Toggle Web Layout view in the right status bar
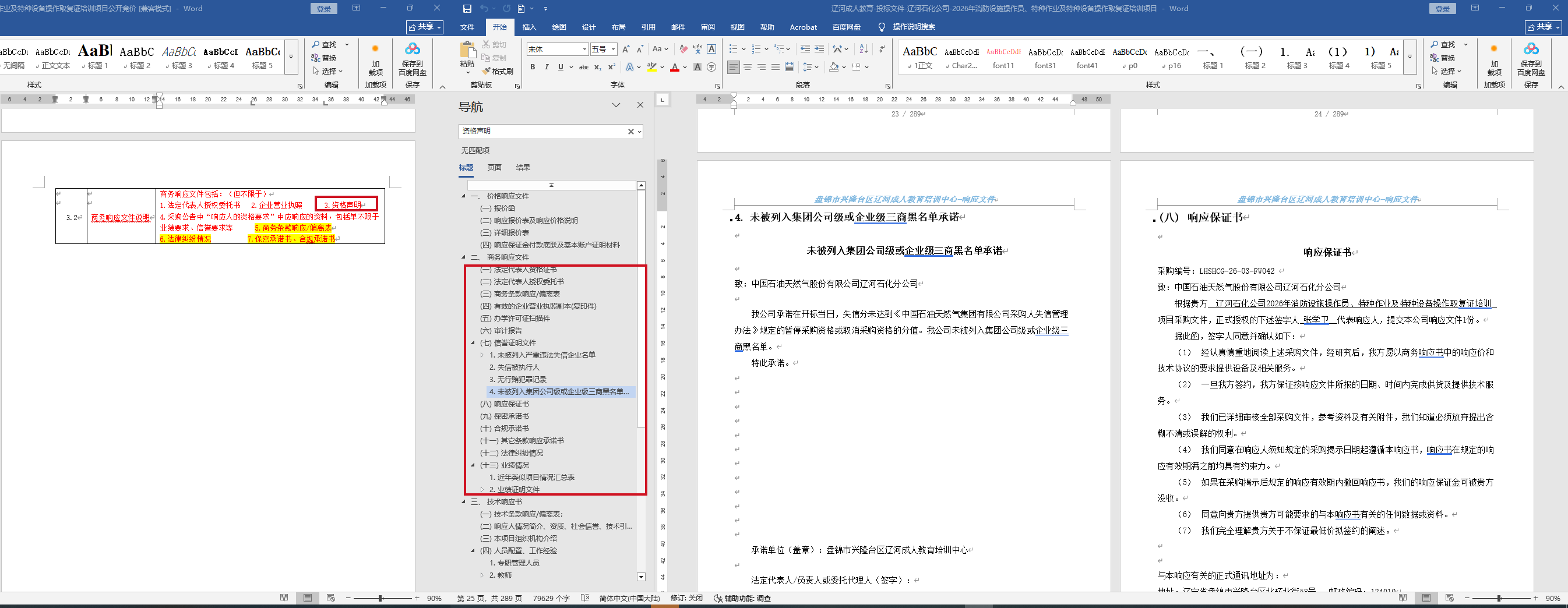The image size is (1568, 608). [1449, 598]
